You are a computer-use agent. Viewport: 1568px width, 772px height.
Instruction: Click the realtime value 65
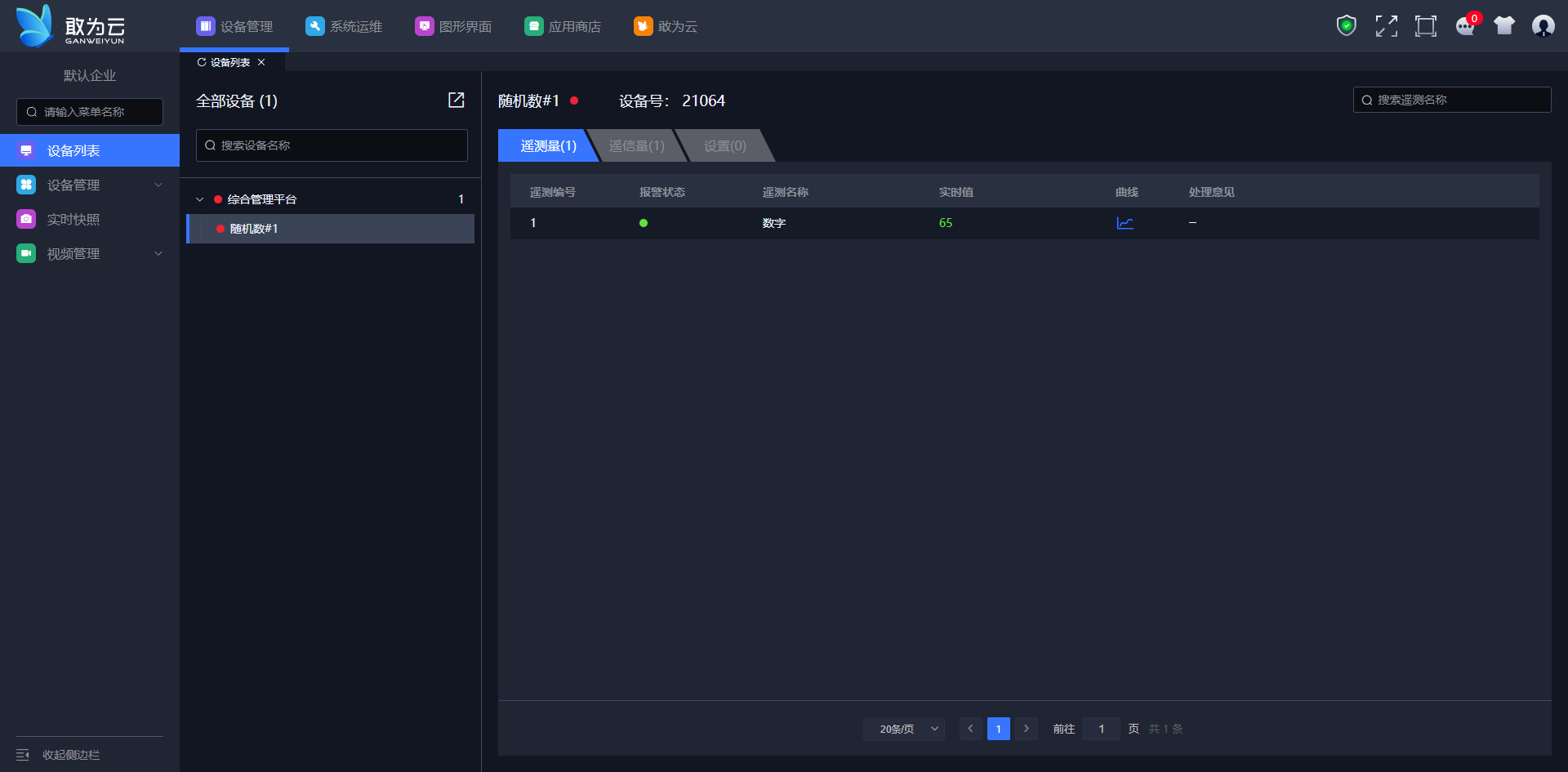(946, 223)
